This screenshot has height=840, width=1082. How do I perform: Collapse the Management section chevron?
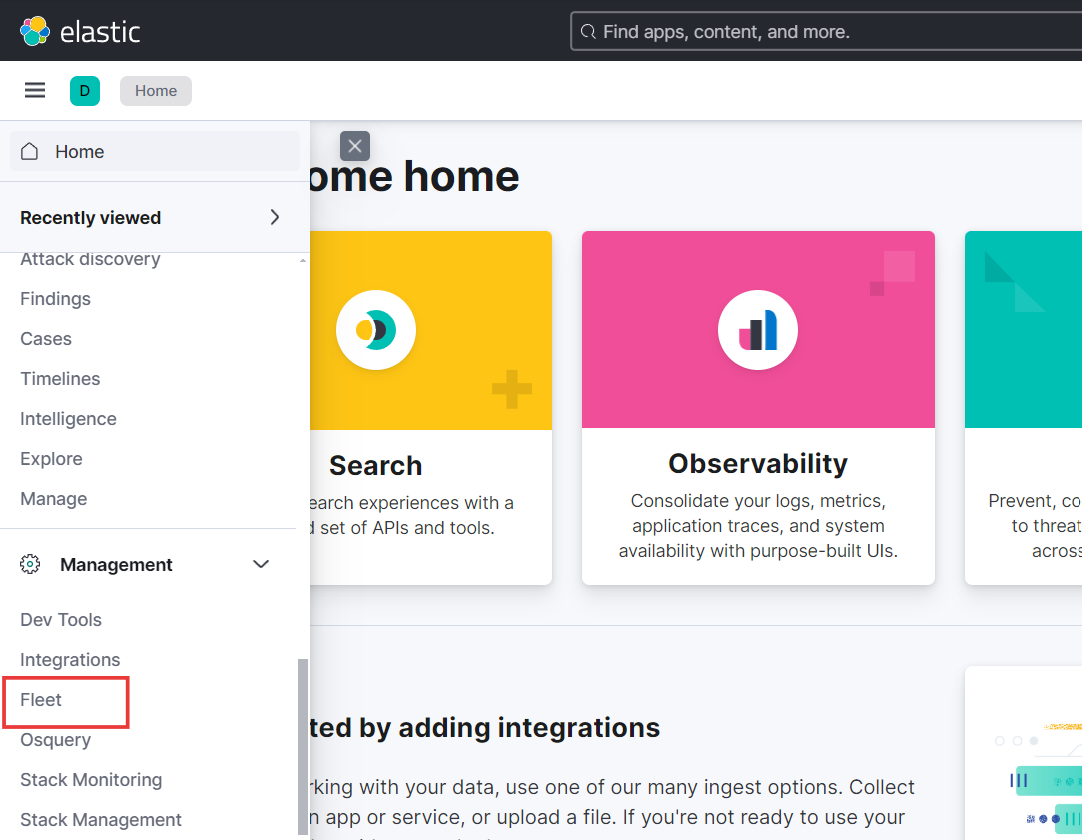tap(261, 564)
